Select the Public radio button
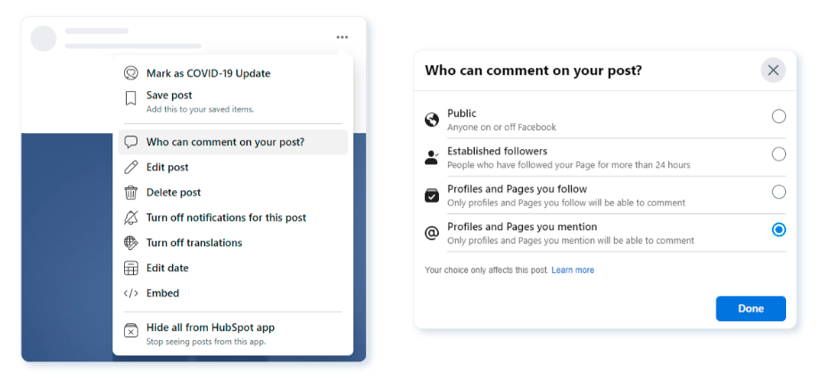Viewport: 820px width, 381px height. pos(779,116)
